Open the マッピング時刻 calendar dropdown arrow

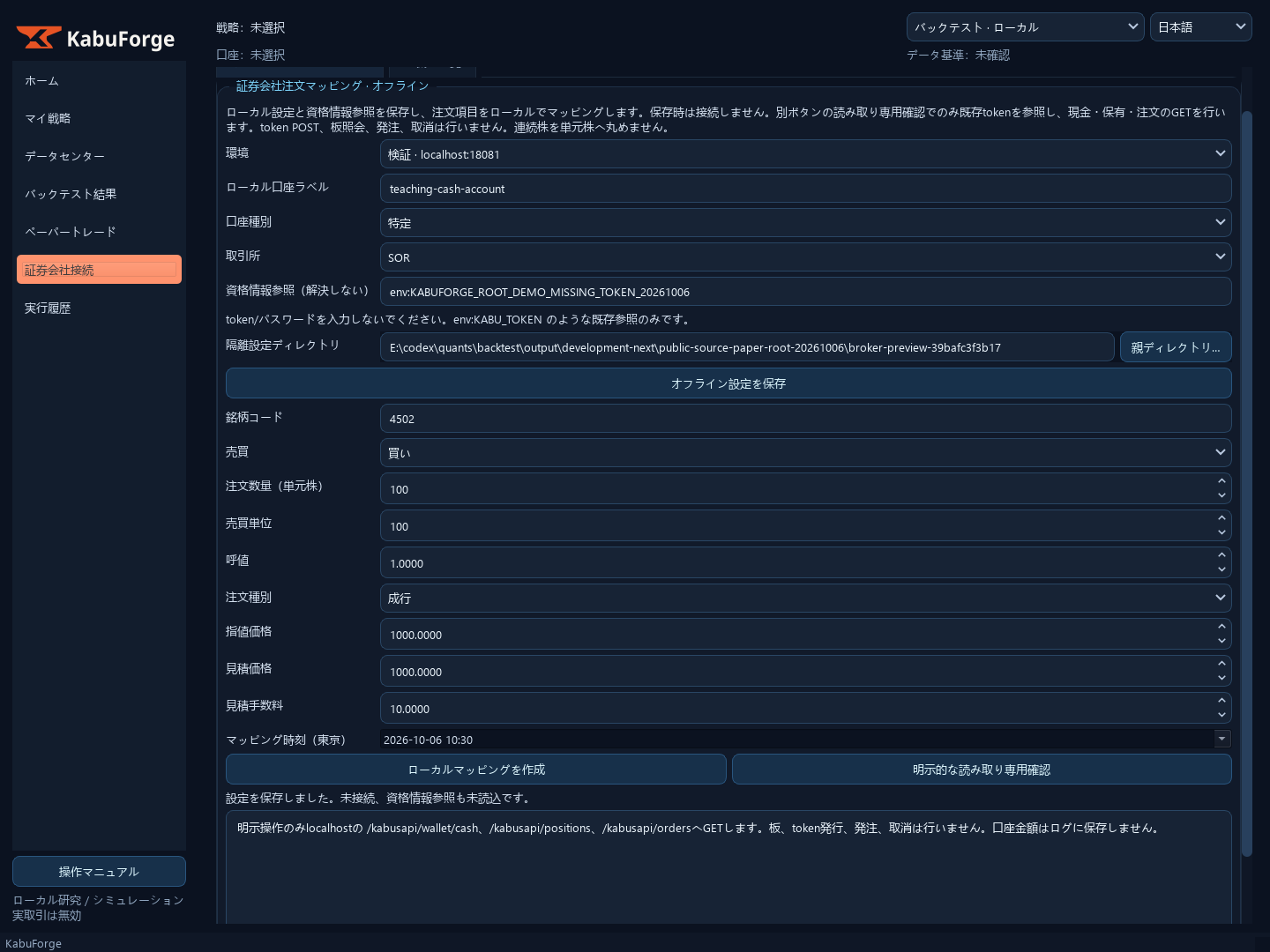pyautogui.click(x=1222, y=739)
